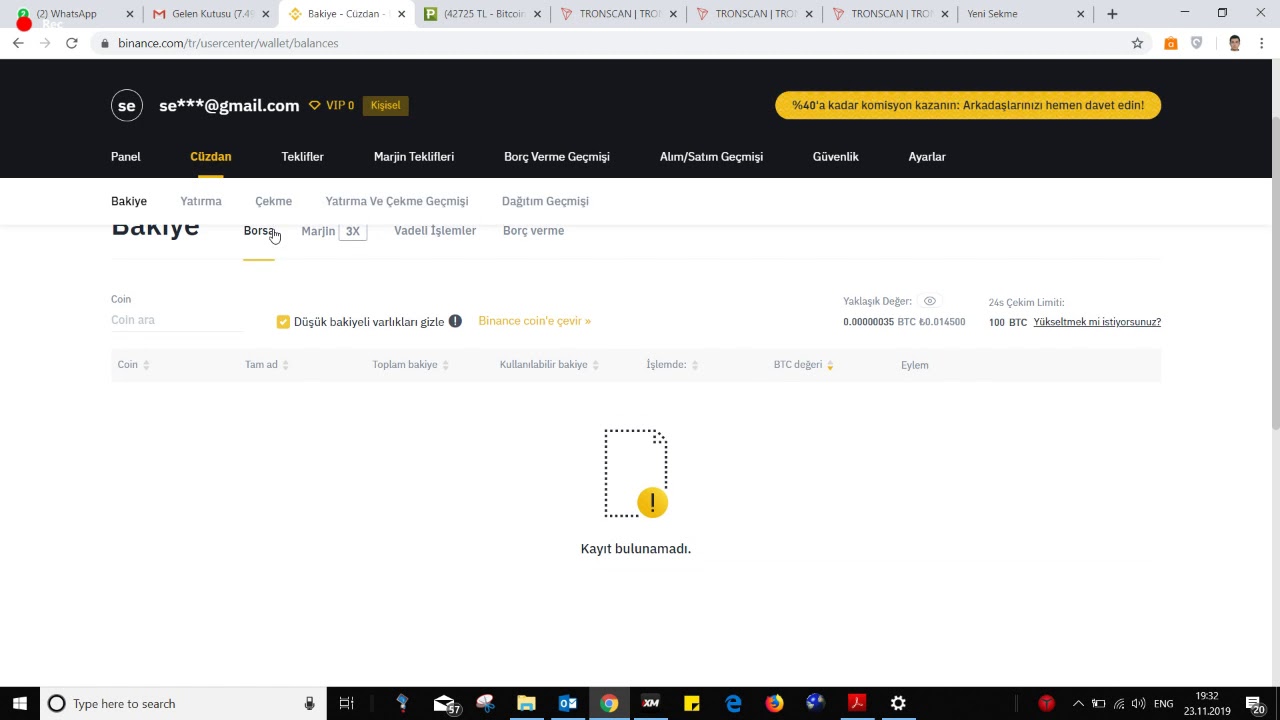Viewport: 1280px width, 720px height.
Task: Click the shield extension icon
Action: (1197, 43)
